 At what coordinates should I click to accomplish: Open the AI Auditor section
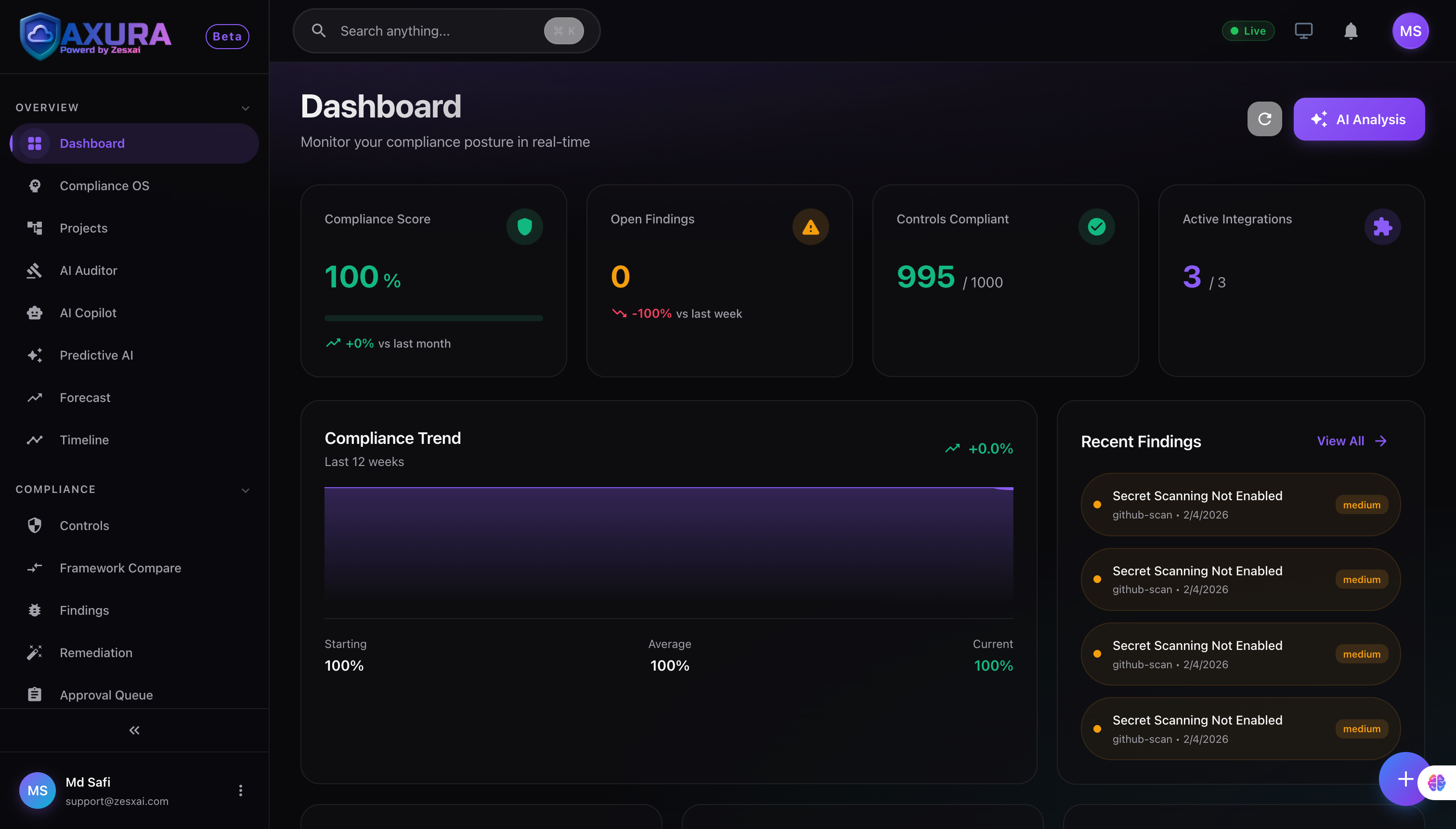click(x=88, y=270)
